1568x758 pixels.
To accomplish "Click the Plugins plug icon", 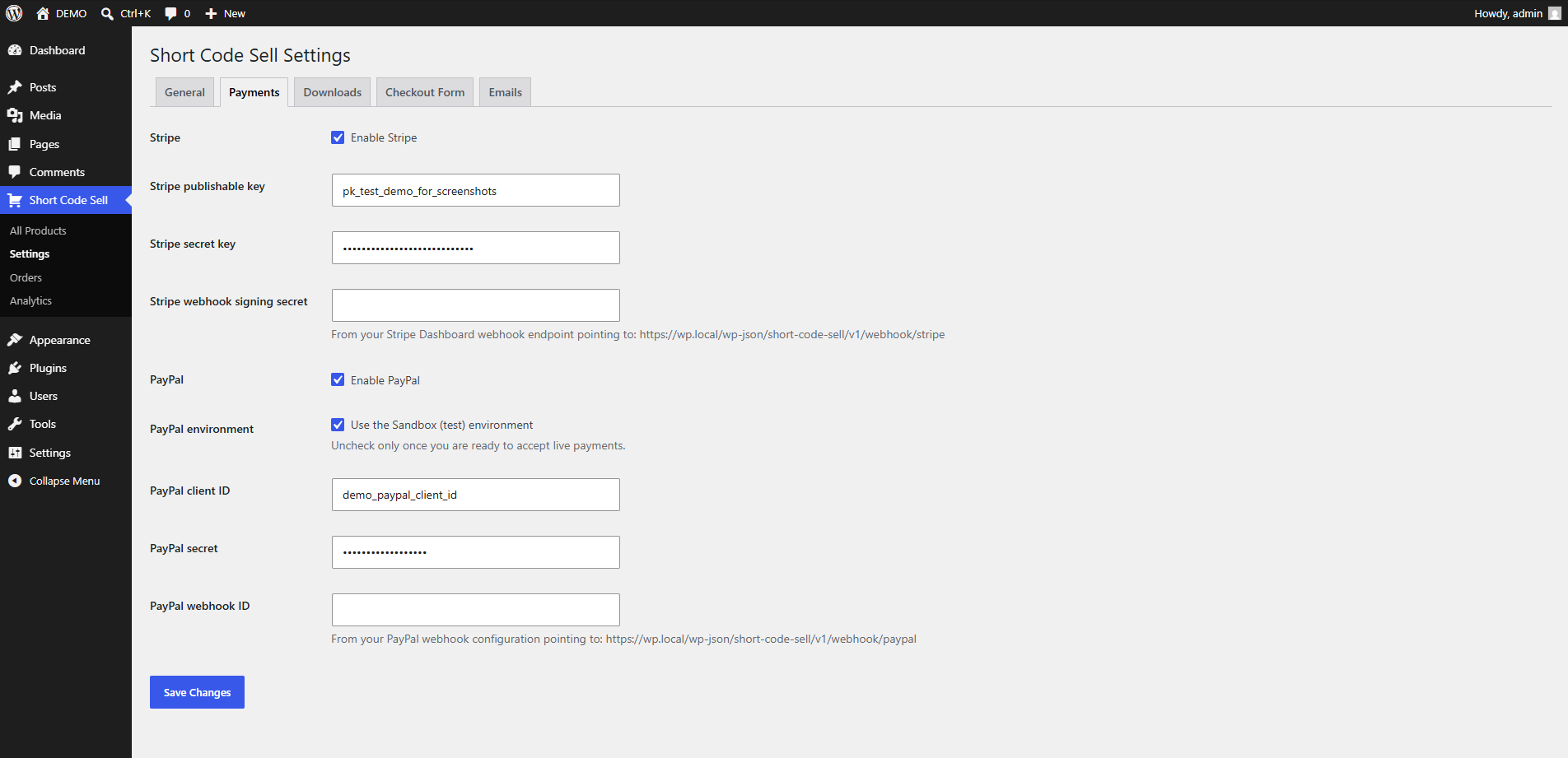I will click(15, 368).
